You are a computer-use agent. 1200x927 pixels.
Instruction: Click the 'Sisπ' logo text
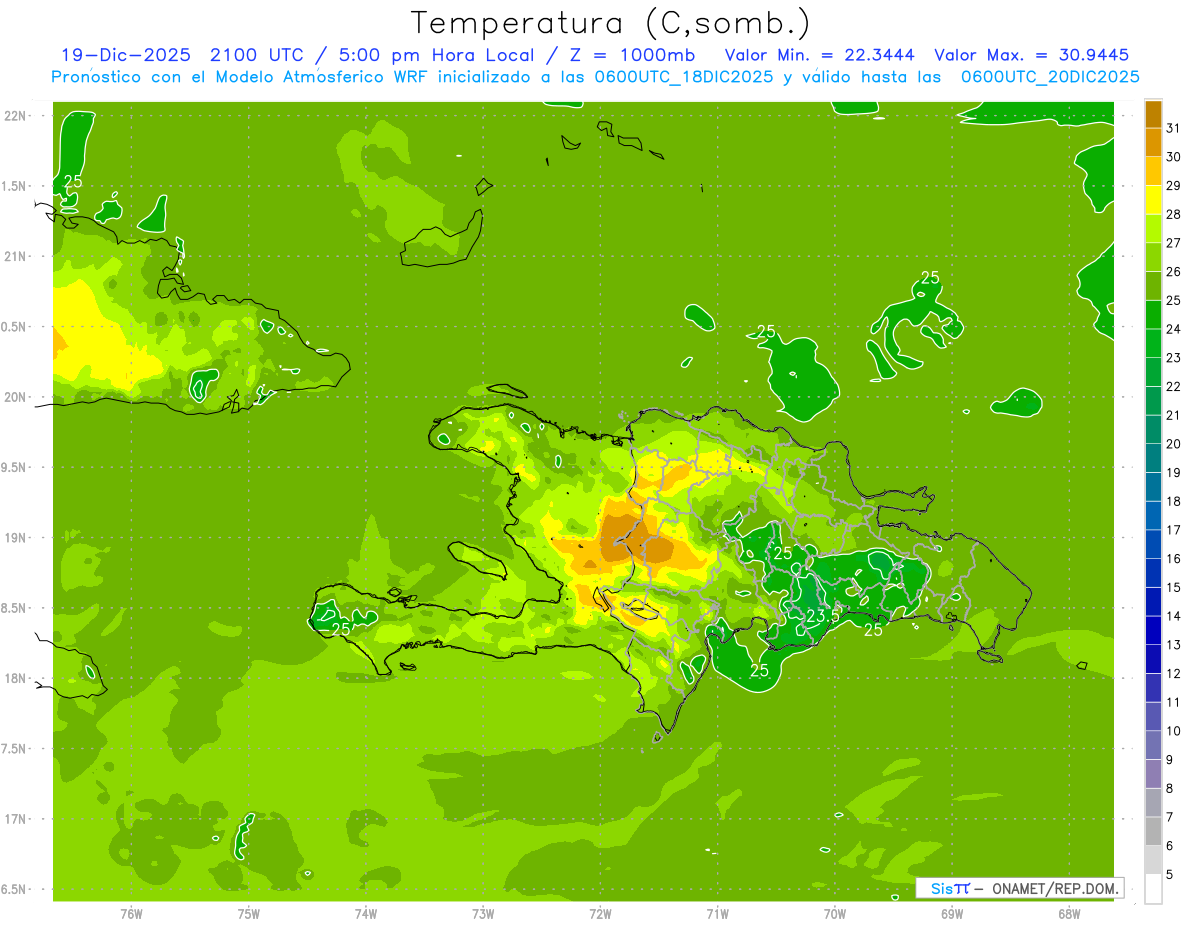(x=950, y=888)
